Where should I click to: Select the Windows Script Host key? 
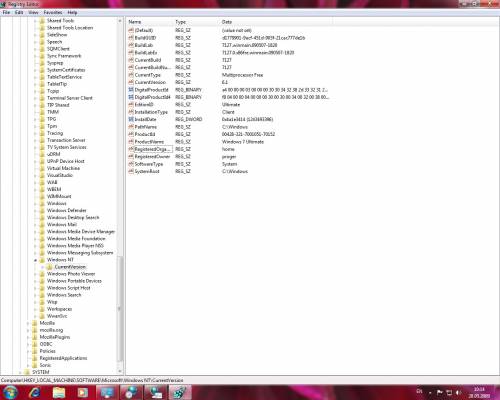68,288
